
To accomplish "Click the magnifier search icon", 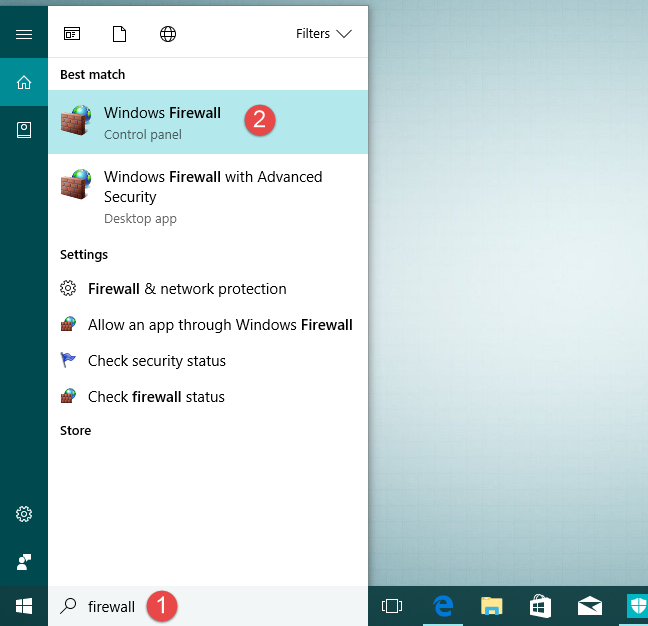I will [x=68, y=606].
